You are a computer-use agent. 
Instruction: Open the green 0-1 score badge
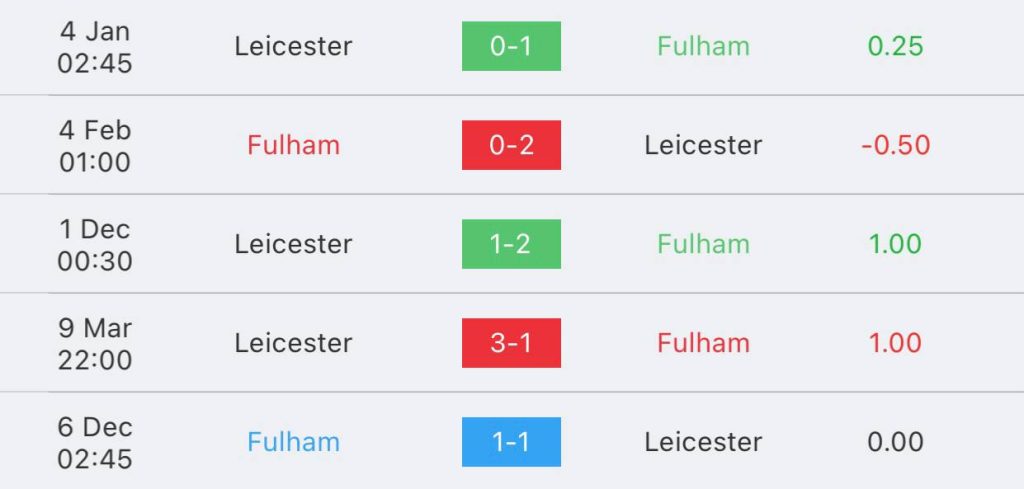[x=511, y=46]
